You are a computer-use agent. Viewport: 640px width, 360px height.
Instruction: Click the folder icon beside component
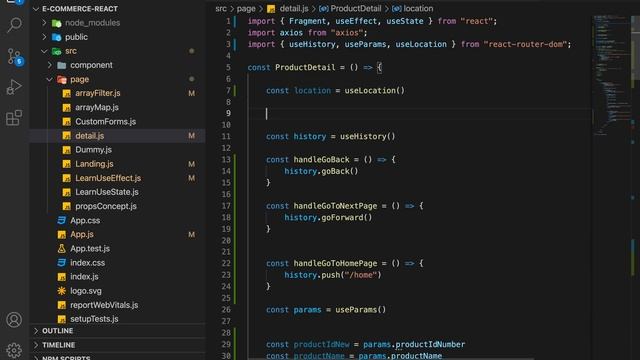[x=62, y=65]
